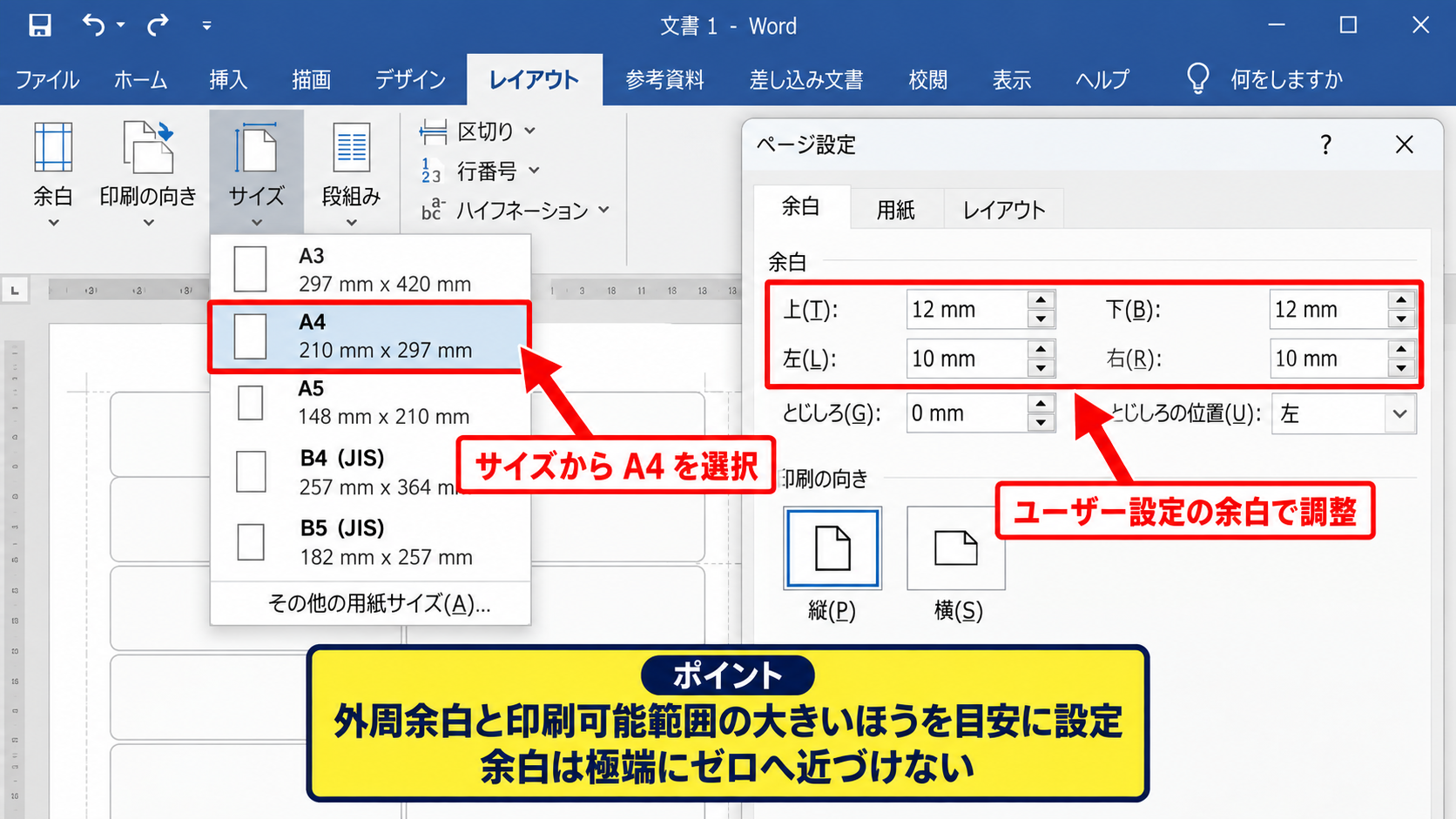Open the ファイル tab
Screen dimensions: 1456x819
(x=47, y=80)
